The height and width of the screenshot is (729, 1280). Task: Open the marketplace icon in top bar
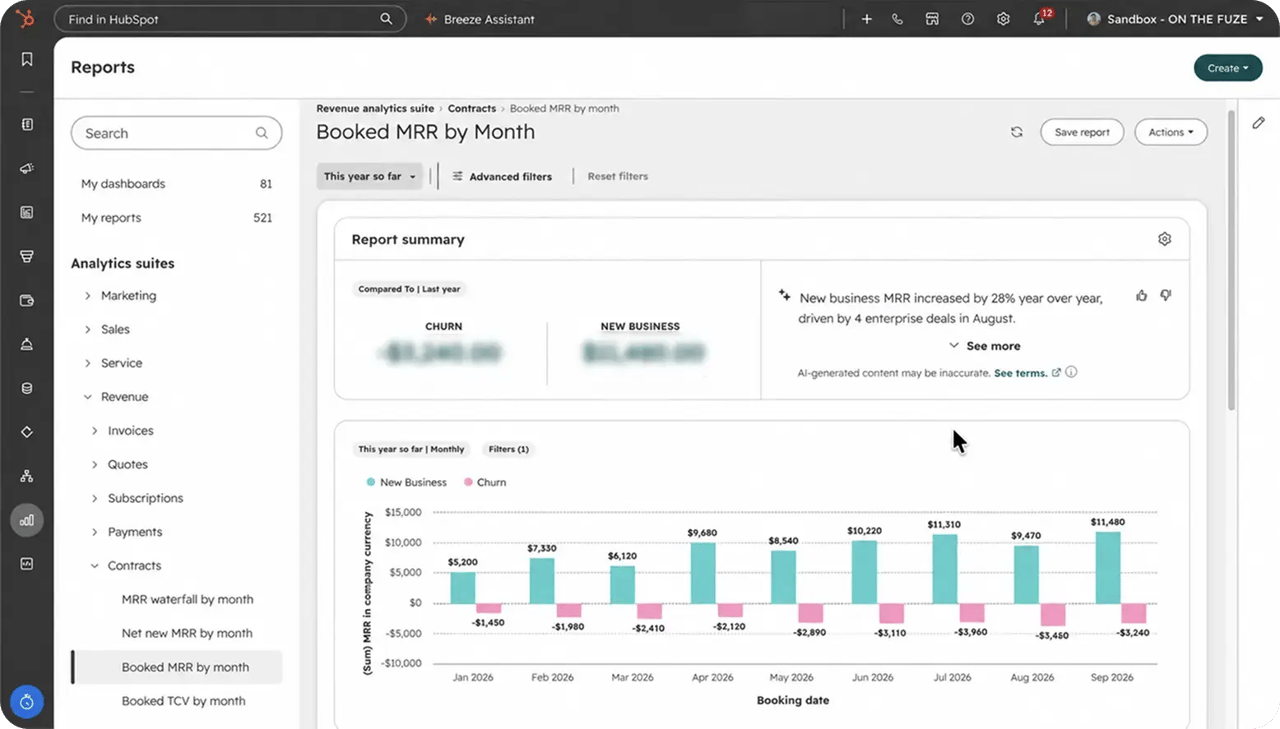tap(932, 19)
